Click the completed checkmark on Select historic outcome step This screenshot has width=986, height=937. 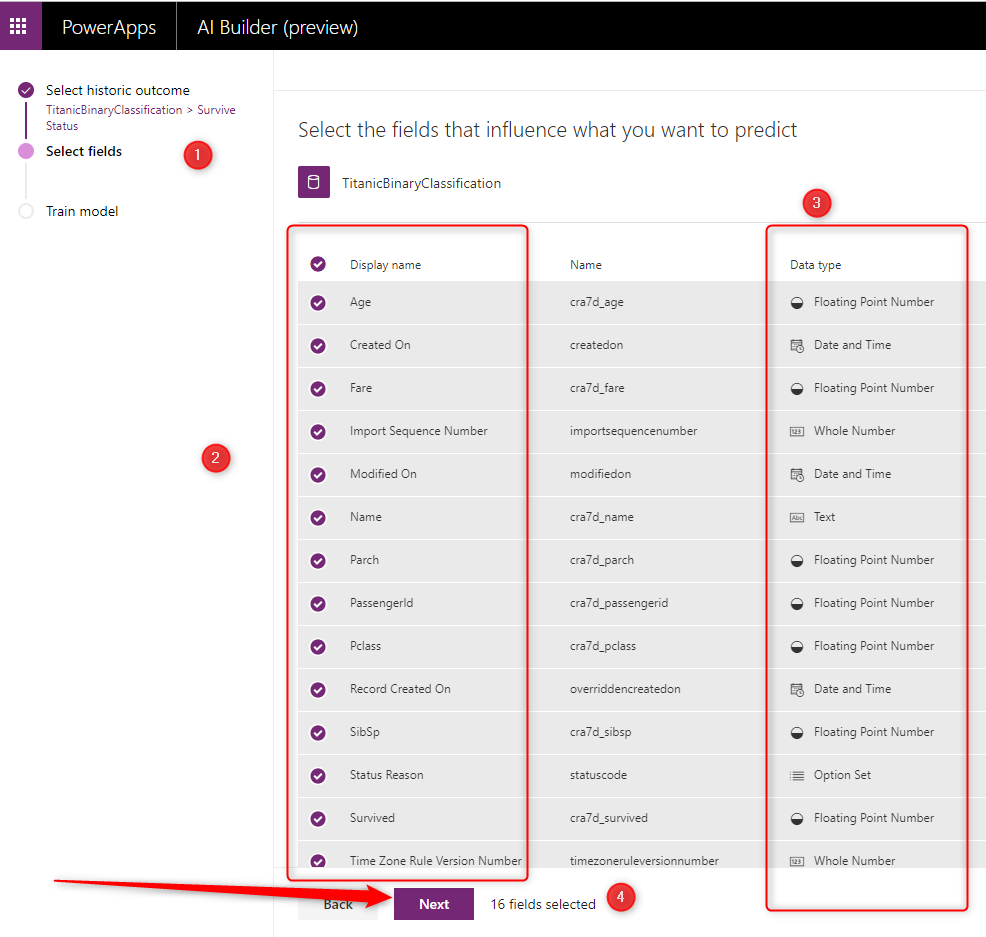pos(25,89)
